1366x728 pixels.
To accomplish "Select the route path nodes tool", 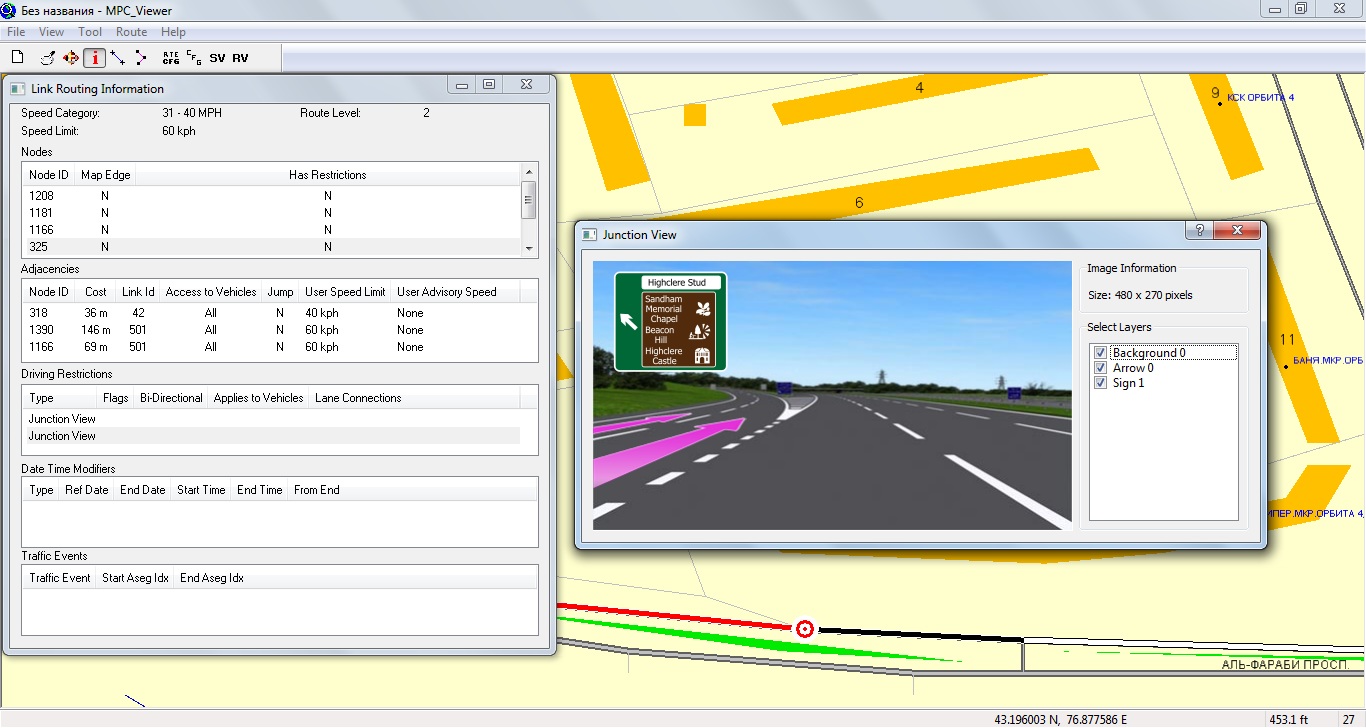I will [141, 58].
